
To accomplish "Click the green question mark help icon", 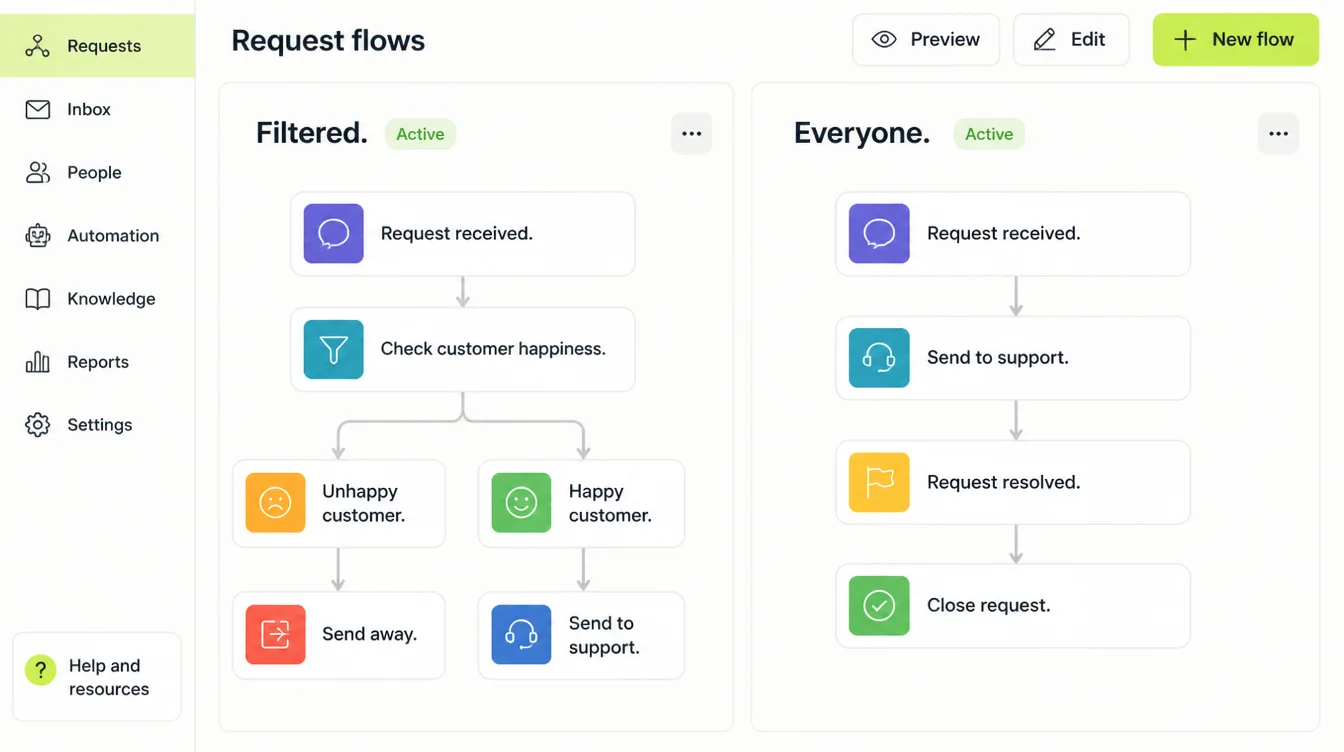I will click(41, 670).
